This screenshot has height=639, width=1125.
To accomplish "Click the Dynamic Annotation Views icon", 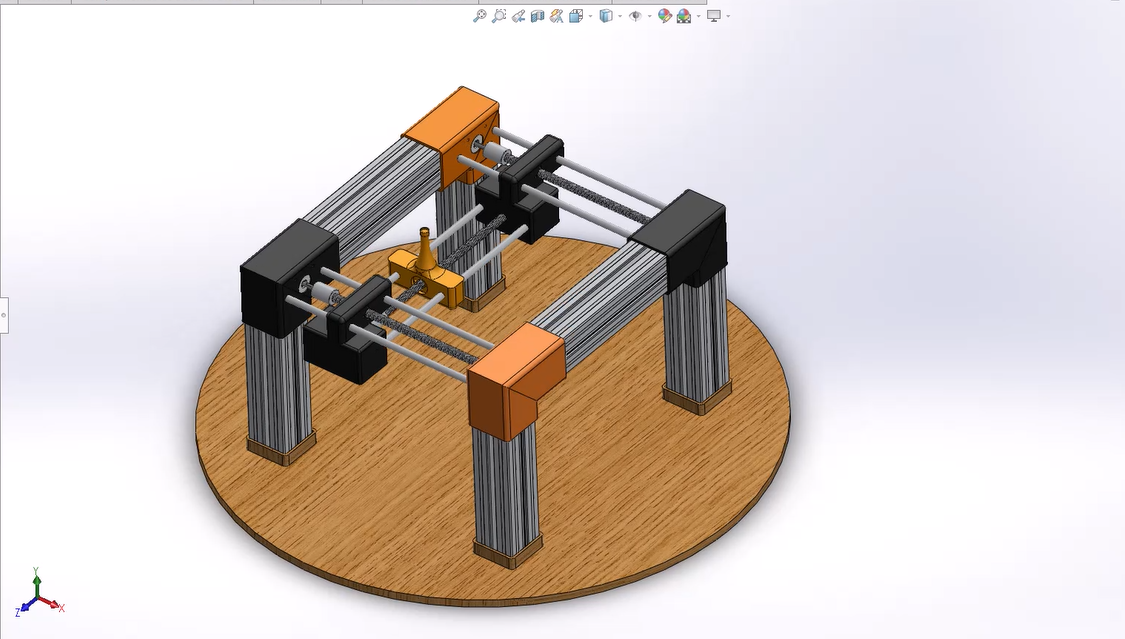I will tap(556, 16).
